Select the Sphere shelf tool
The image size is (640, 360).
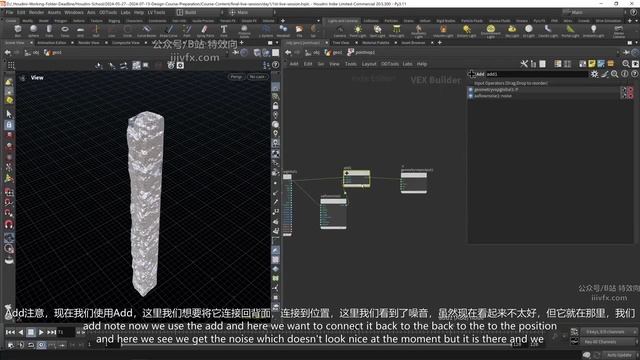pos(33,31)
